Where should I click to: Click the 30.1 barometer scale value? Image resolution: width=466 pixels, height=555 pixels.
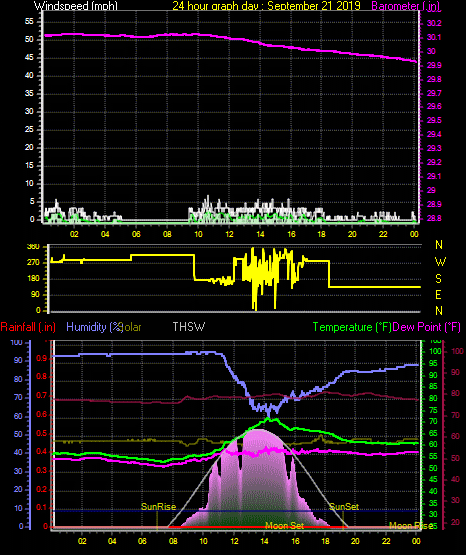coord(434,37)
